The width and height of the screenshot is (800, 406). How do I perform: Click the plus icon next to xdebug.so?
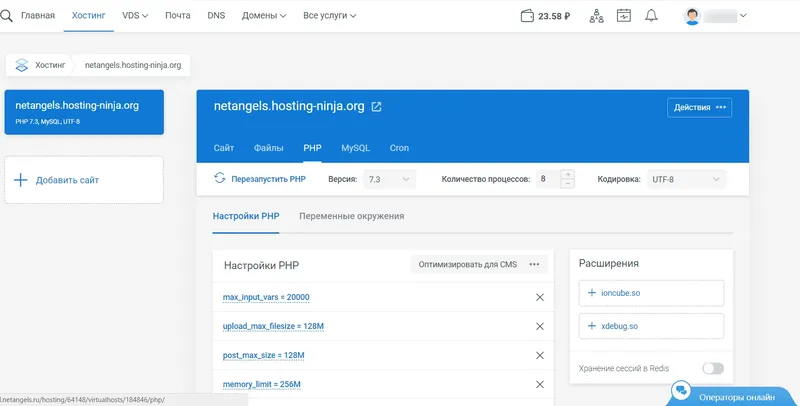592,326
